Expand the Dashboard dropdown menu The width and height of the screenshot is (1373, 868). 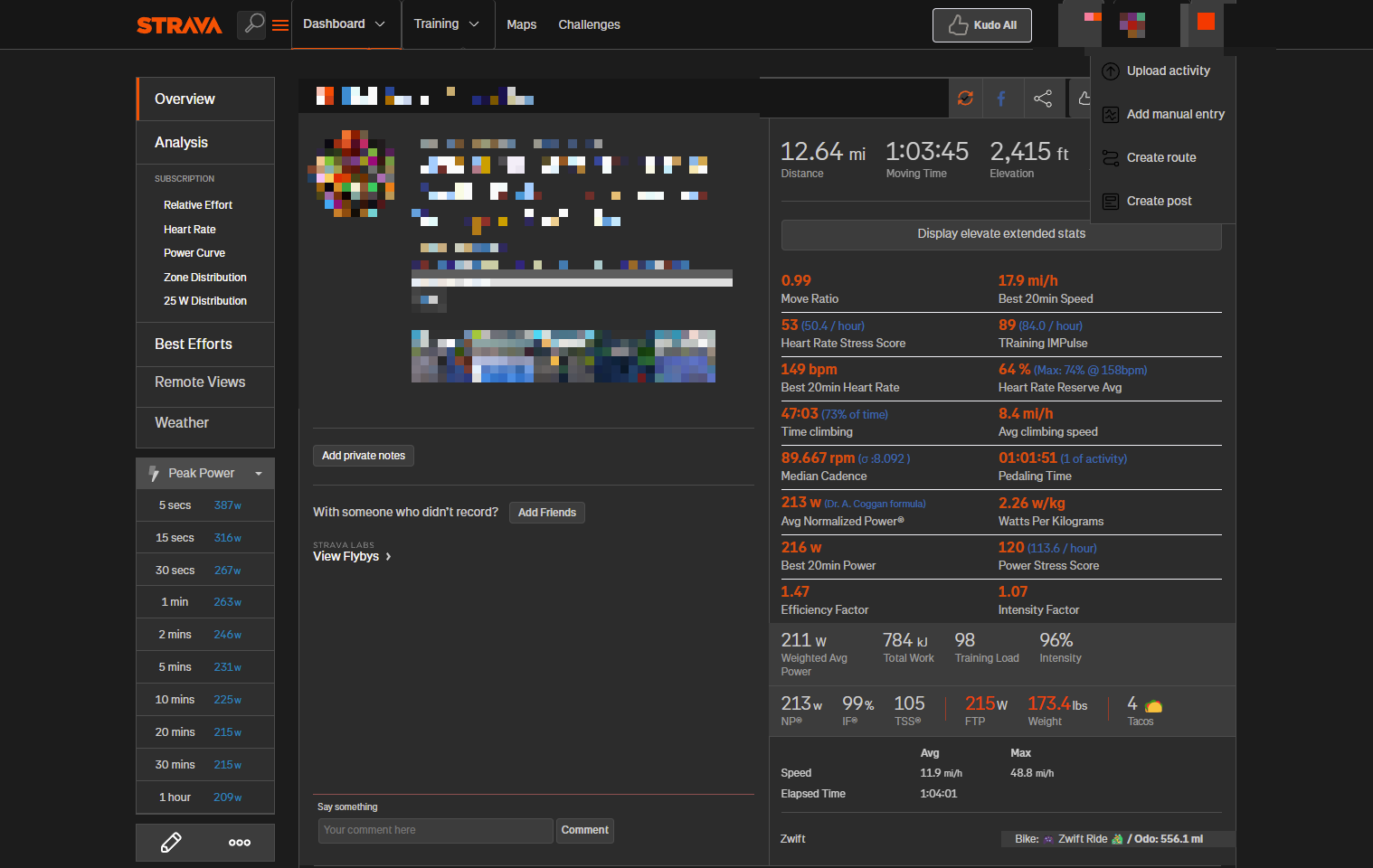pos(345,24)
